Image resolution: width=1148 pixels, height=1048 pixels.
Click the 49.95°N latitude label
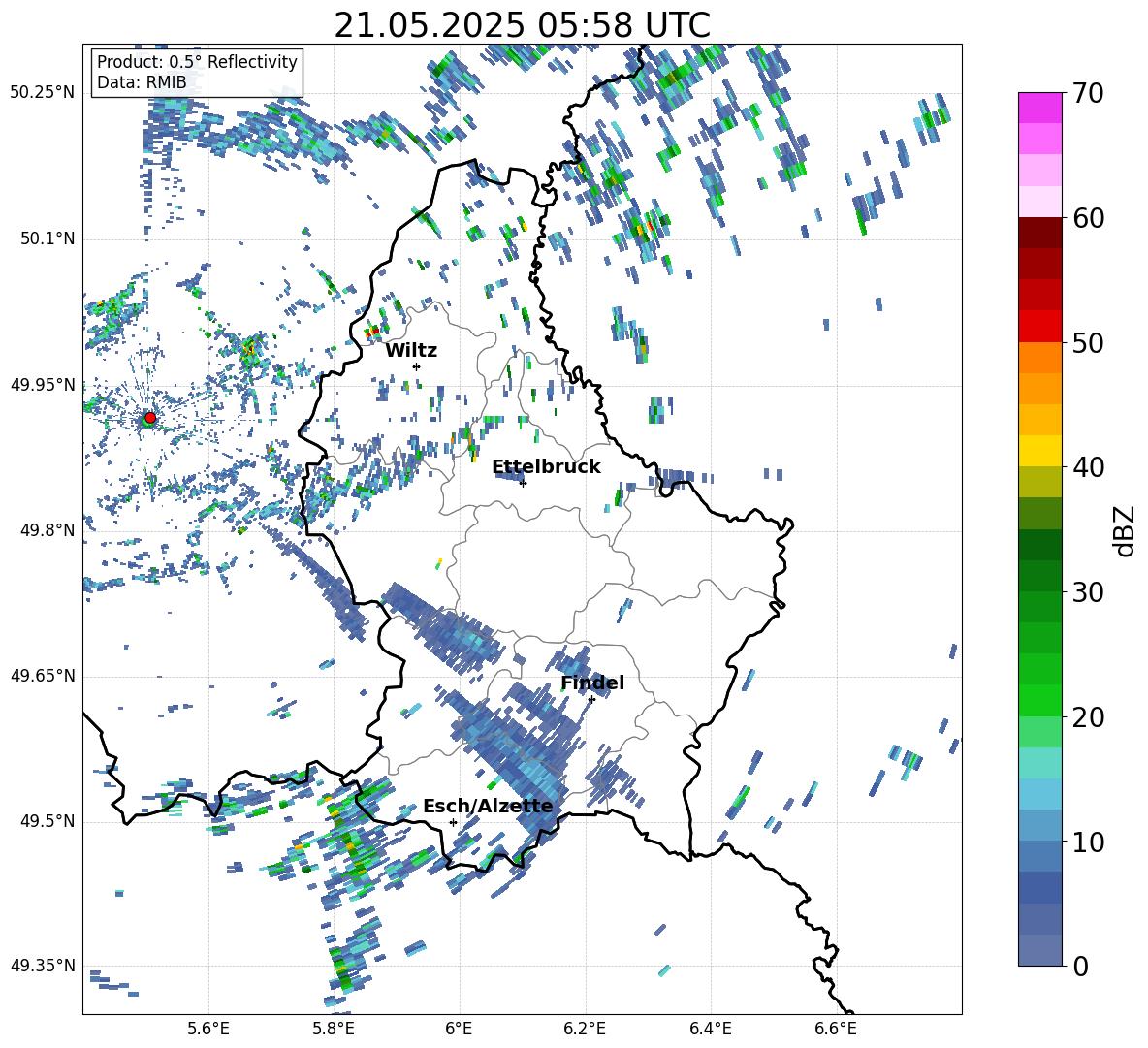tap(43, 385)
